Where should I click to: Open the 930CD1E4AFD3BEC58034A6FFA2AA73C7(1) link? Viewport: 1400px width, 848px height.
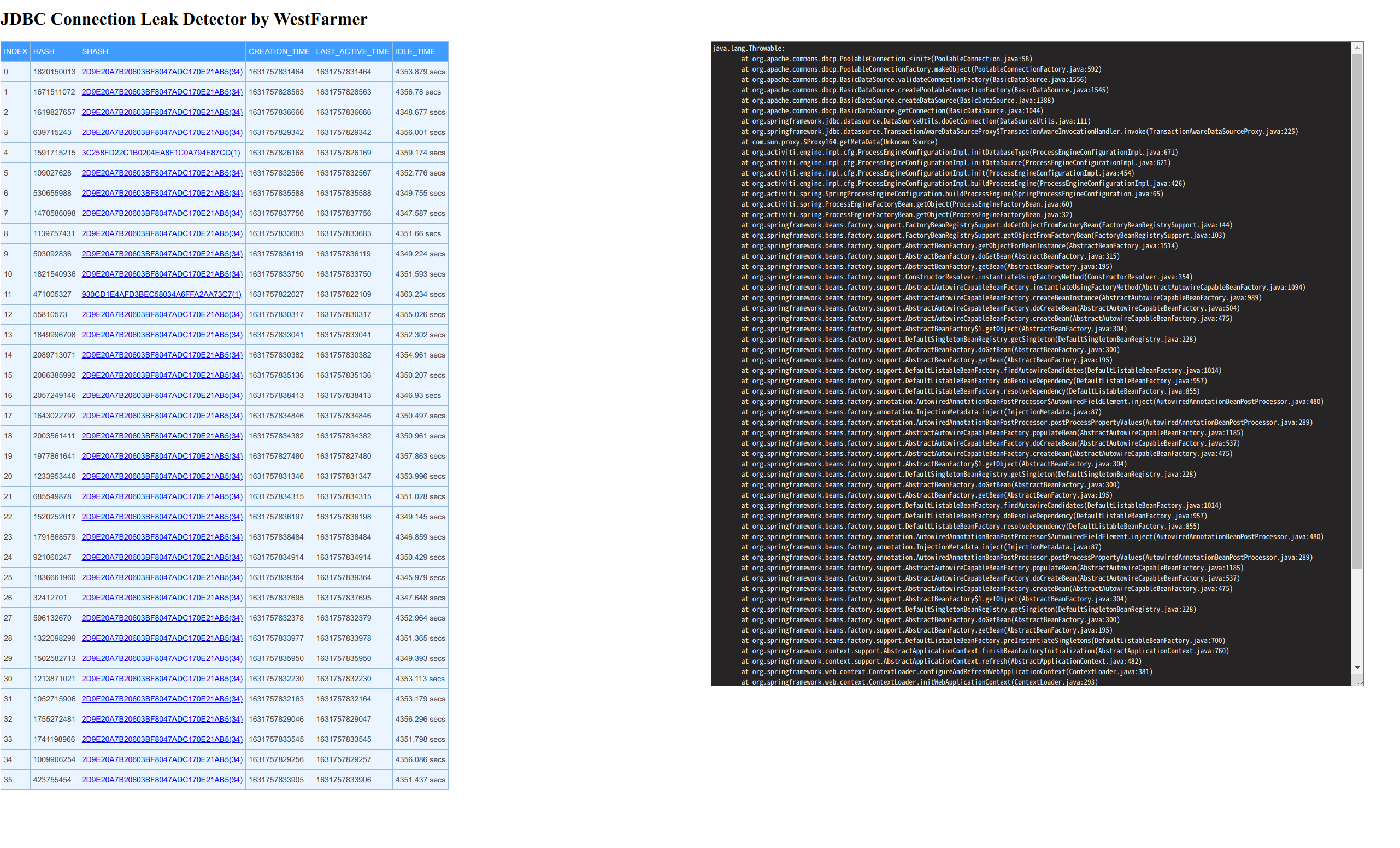pyautogui.click(x=161, y=294)
